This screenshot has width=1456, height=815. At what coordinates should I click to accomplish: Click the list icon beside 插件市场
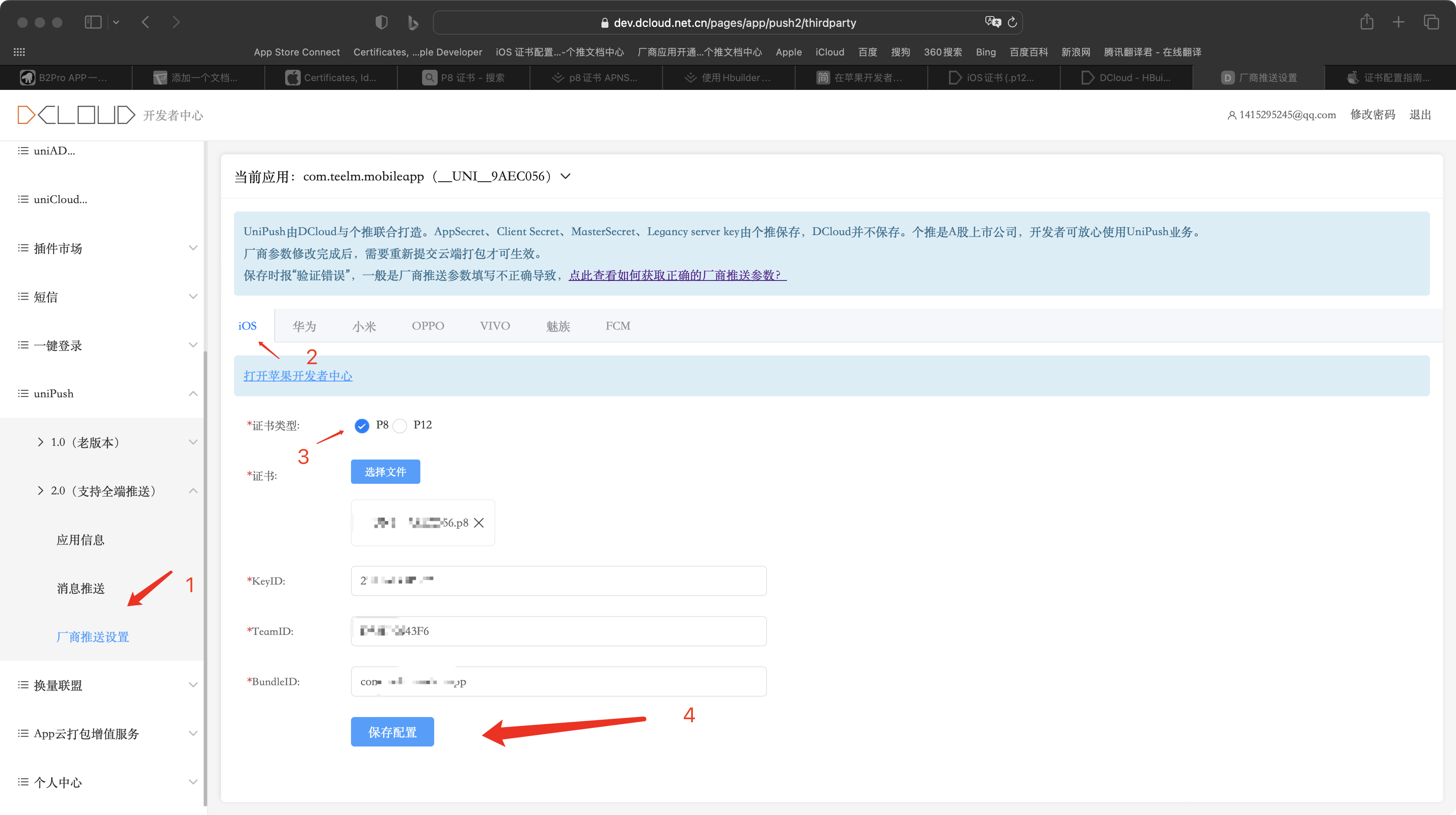coord(23,248)
